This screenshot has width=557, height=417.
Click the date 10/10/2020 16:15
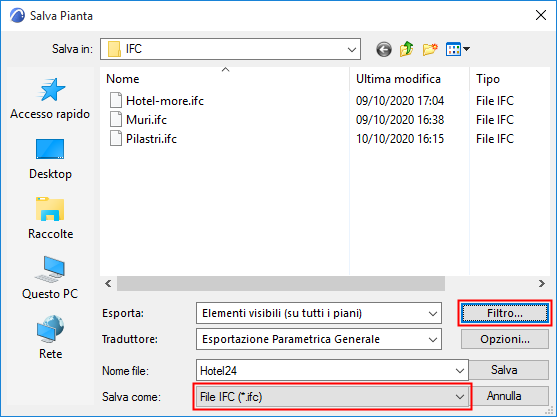400,139
